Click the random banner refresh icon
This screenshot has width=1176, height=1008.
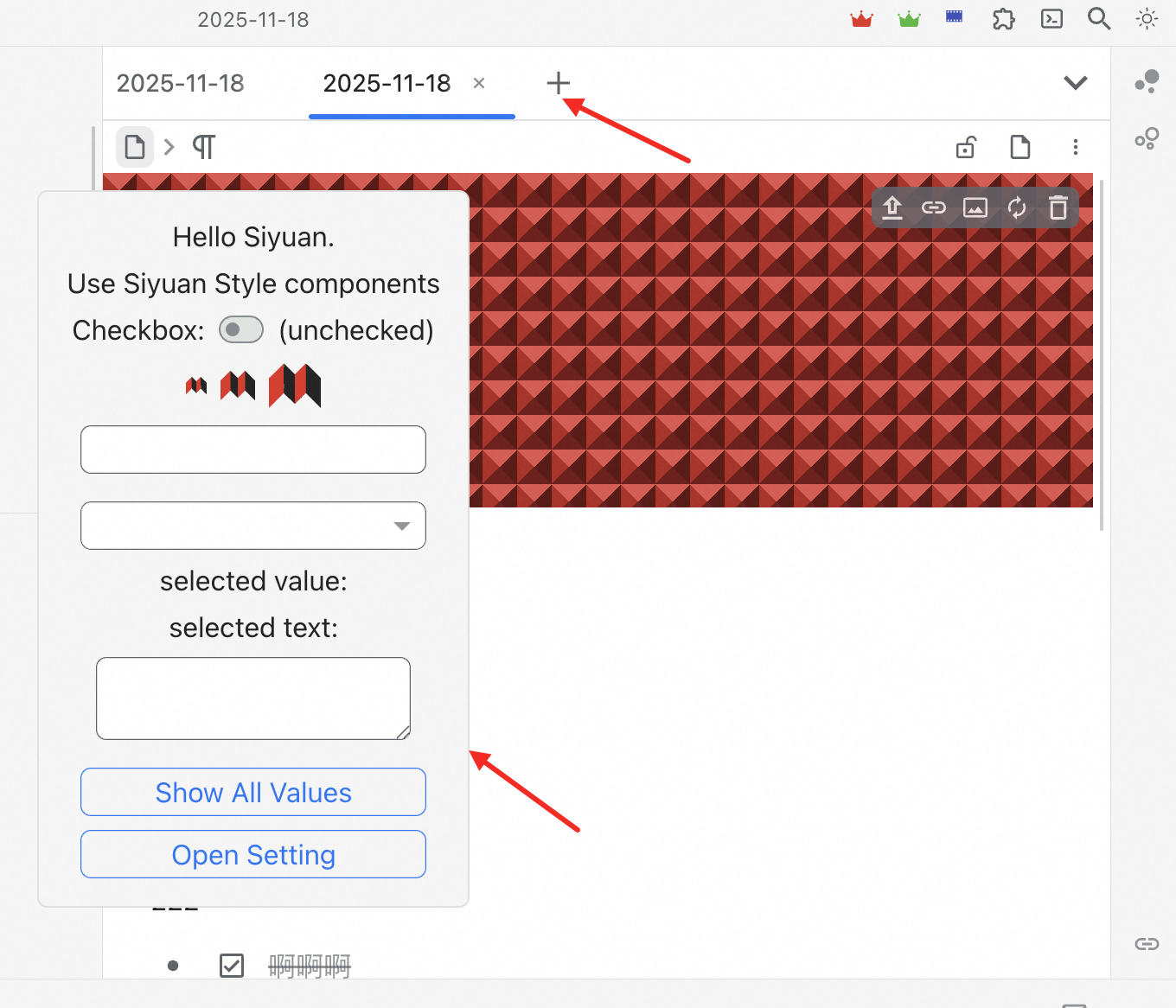1017,207
